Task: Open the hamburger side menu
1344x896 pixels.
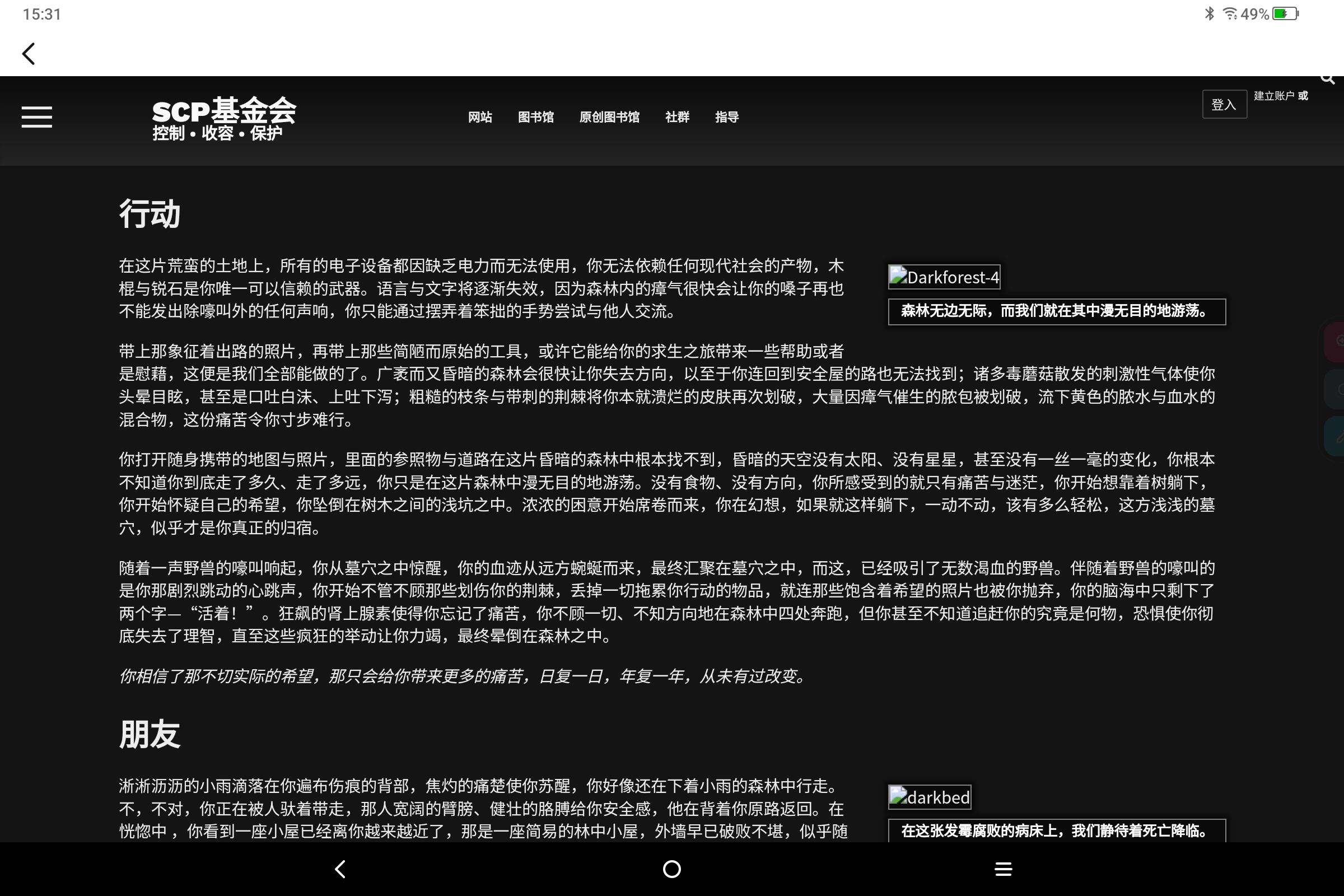Action: click(36, 116)
